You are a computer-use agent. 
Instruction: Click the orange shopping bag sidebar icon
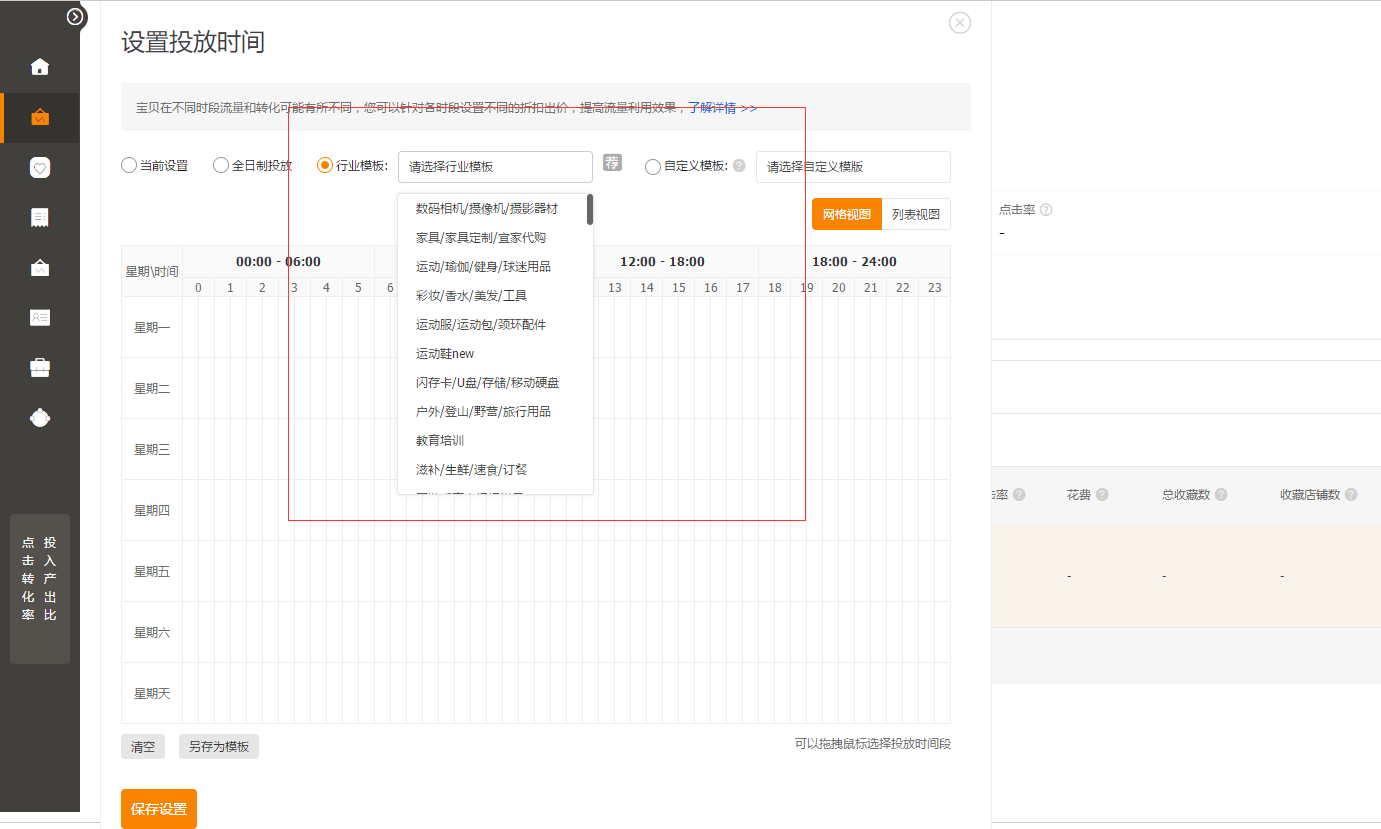[40, 118]
